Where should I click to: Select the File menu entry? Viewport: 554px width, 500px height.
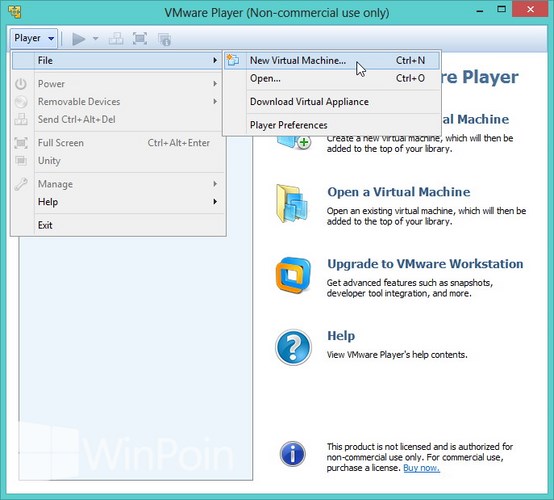tap(117, 60)
